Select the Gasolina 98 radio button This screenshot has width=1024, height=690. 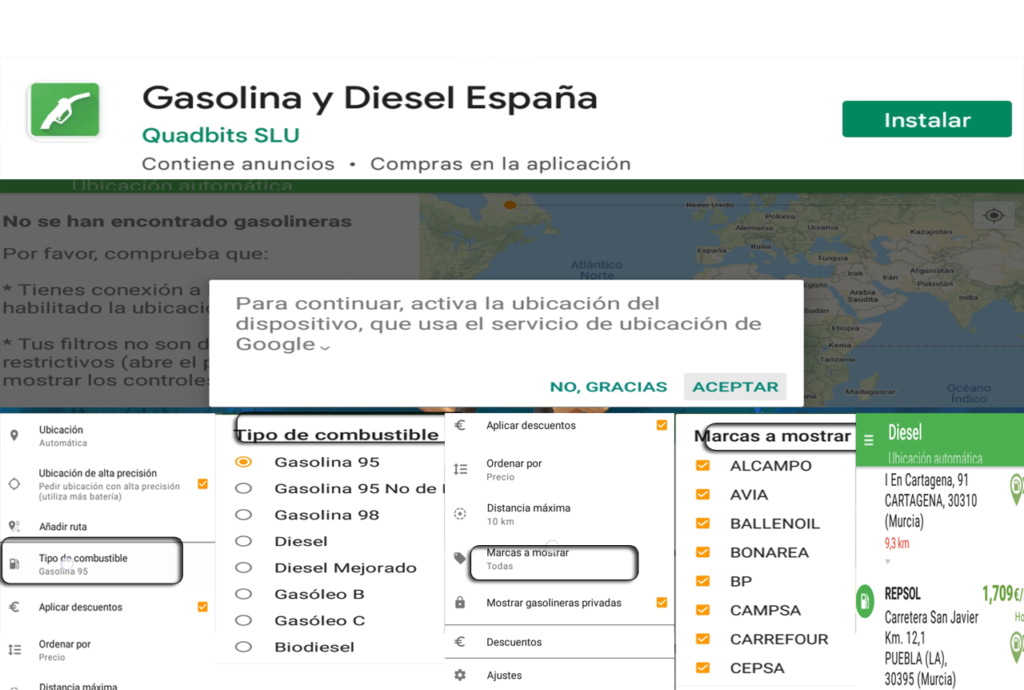243,514
